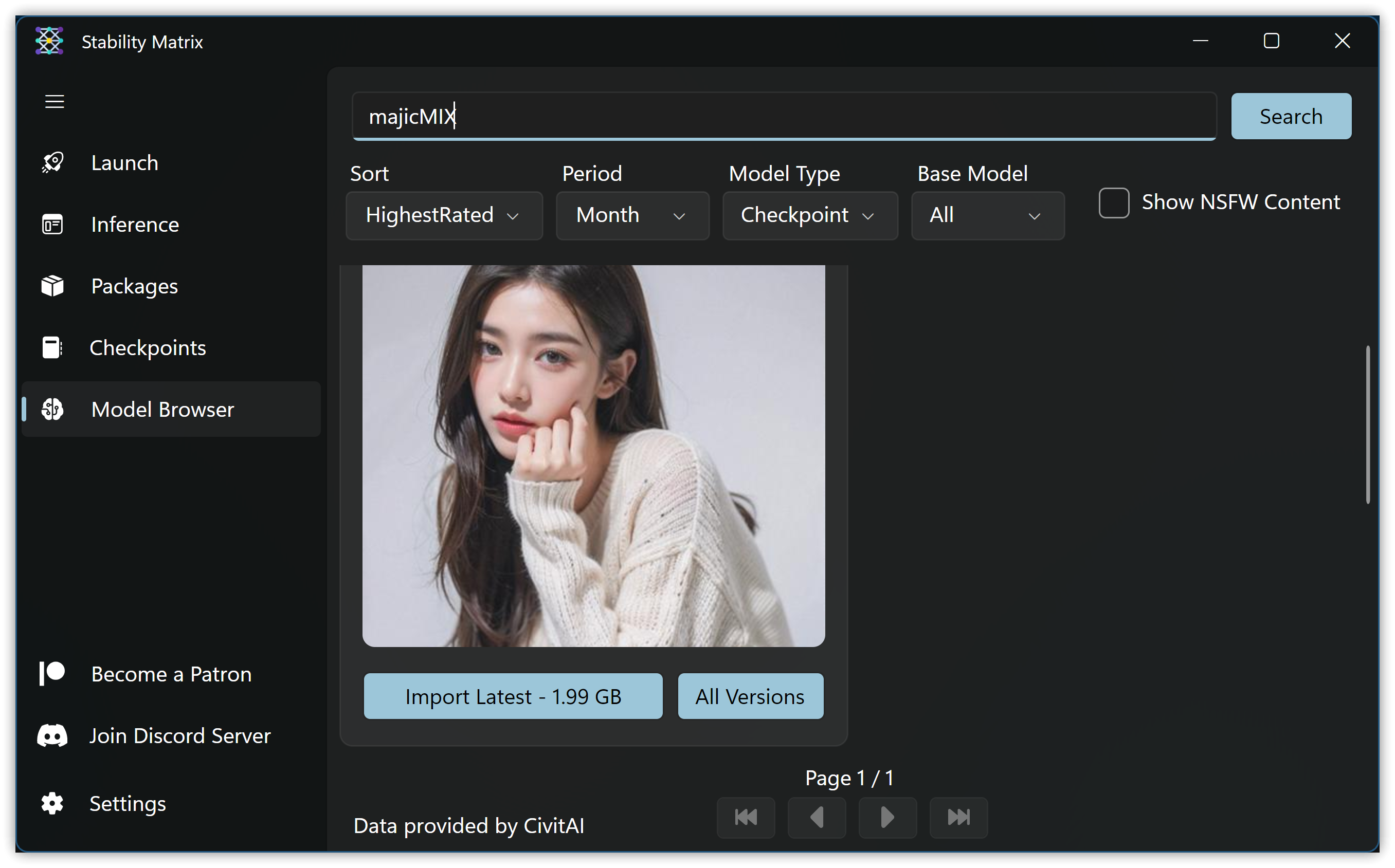1395x868 pixels.
Task: Click the Checkpoints notebook icon
Action: (x=52, y=347)
